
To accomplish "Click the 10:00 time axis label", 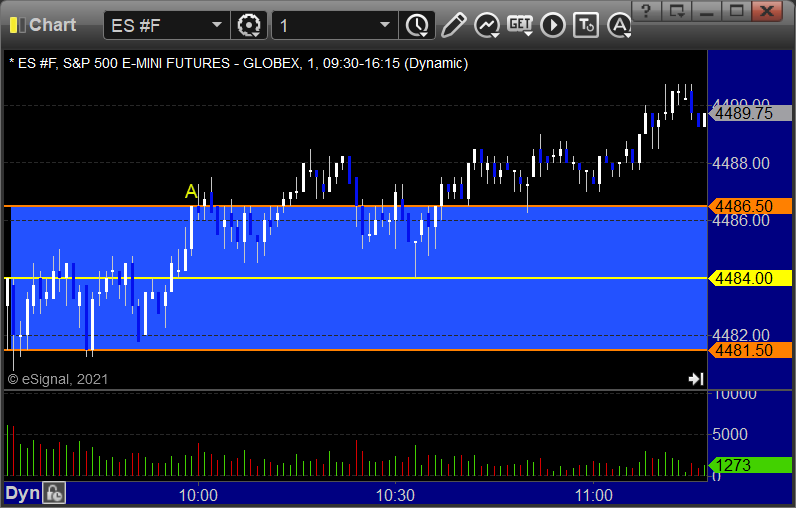I will pos(198,495).
